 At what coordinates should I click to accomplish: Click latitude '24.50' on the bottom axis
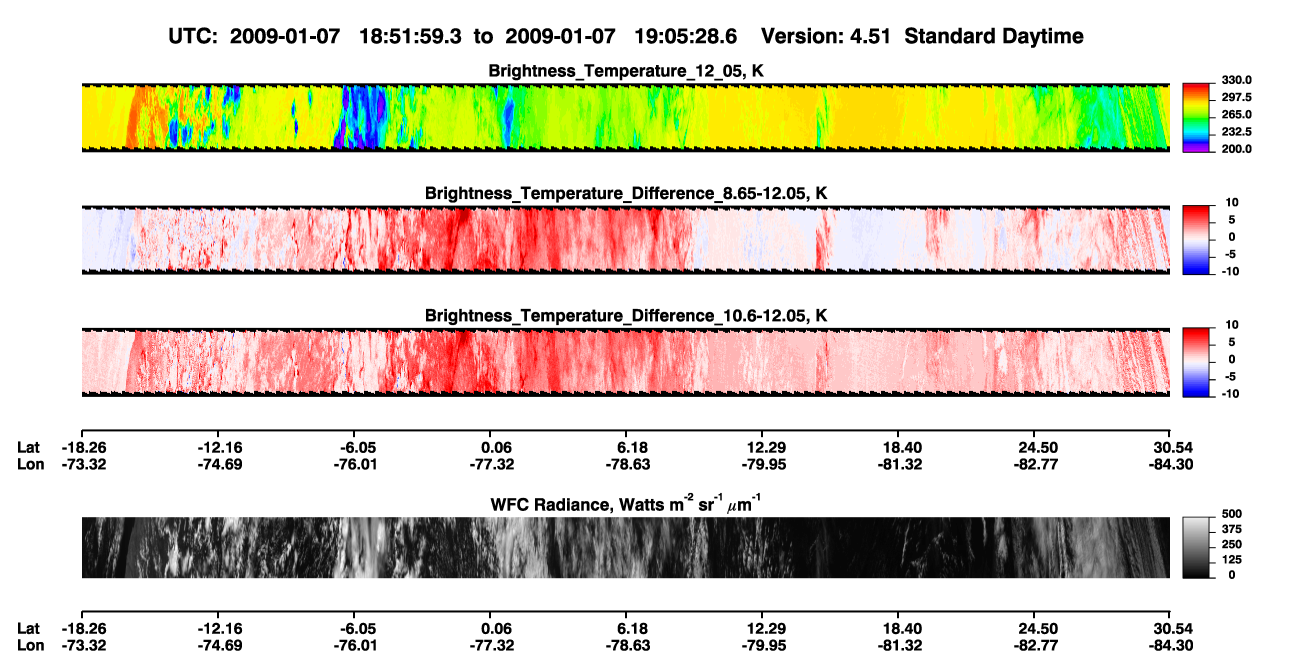click(x=1036, y=628)
